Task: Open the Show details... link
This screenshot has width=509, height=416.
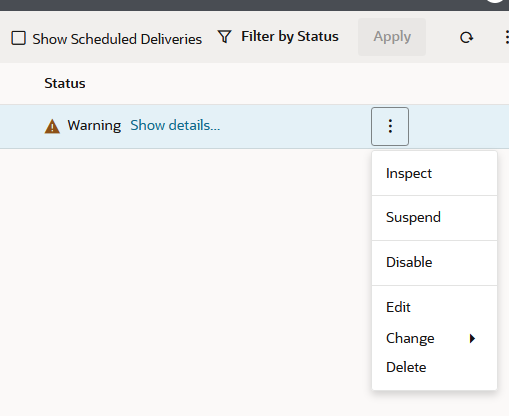Action: [x=175, y=126]
